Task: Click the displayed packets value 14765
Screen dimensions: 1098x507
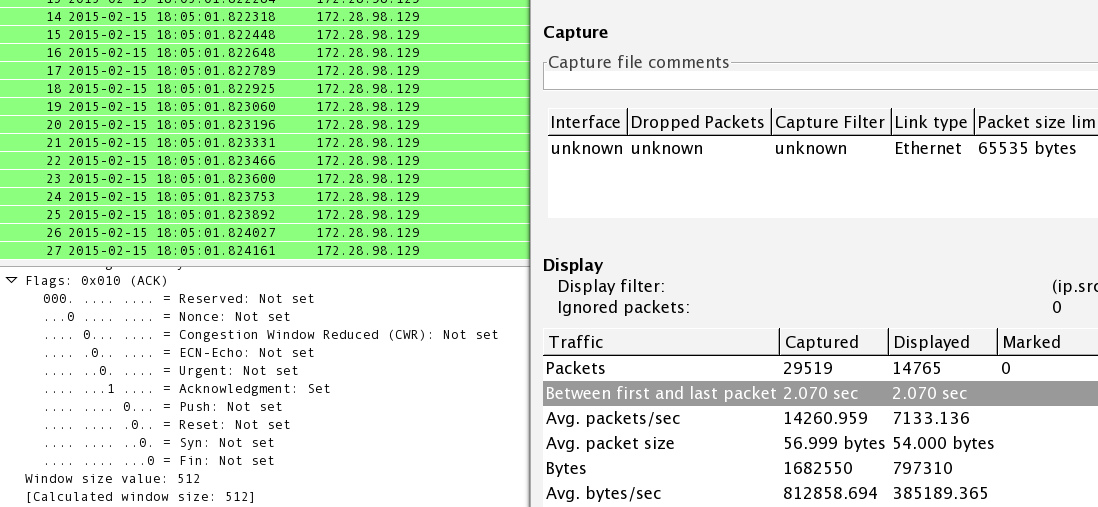Action: (916, 368)
